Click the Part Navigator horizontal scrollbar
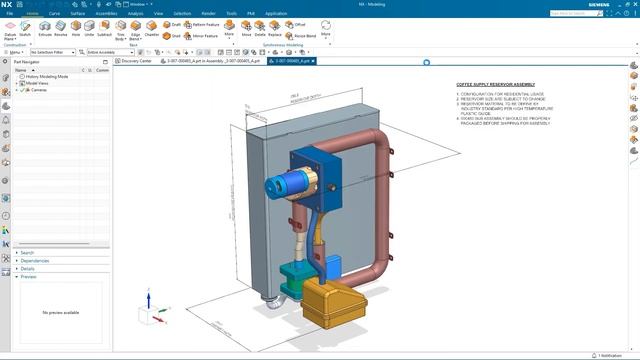640x360 pixels. pyautogui.click(x=53, y=244)
